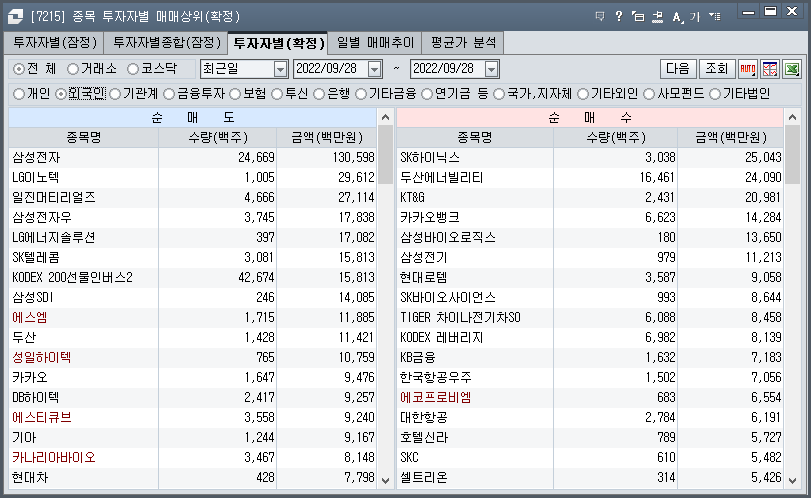Select the 카나리아바이오 row
Image resolution: width=811 pixels, height=498 pixels.
(192, 458)
